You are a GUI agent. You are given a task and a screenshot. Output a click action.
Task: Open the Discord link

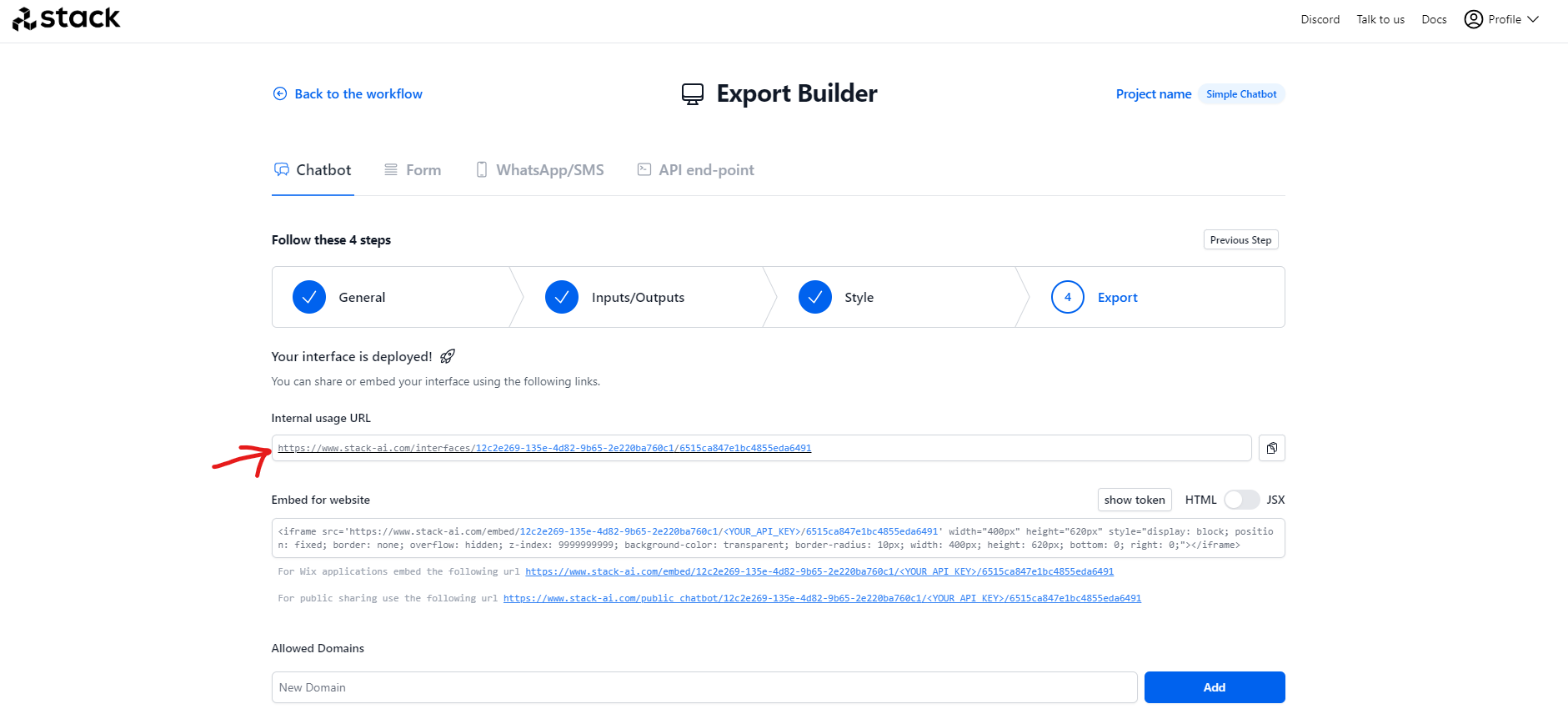click(1320, 19)
